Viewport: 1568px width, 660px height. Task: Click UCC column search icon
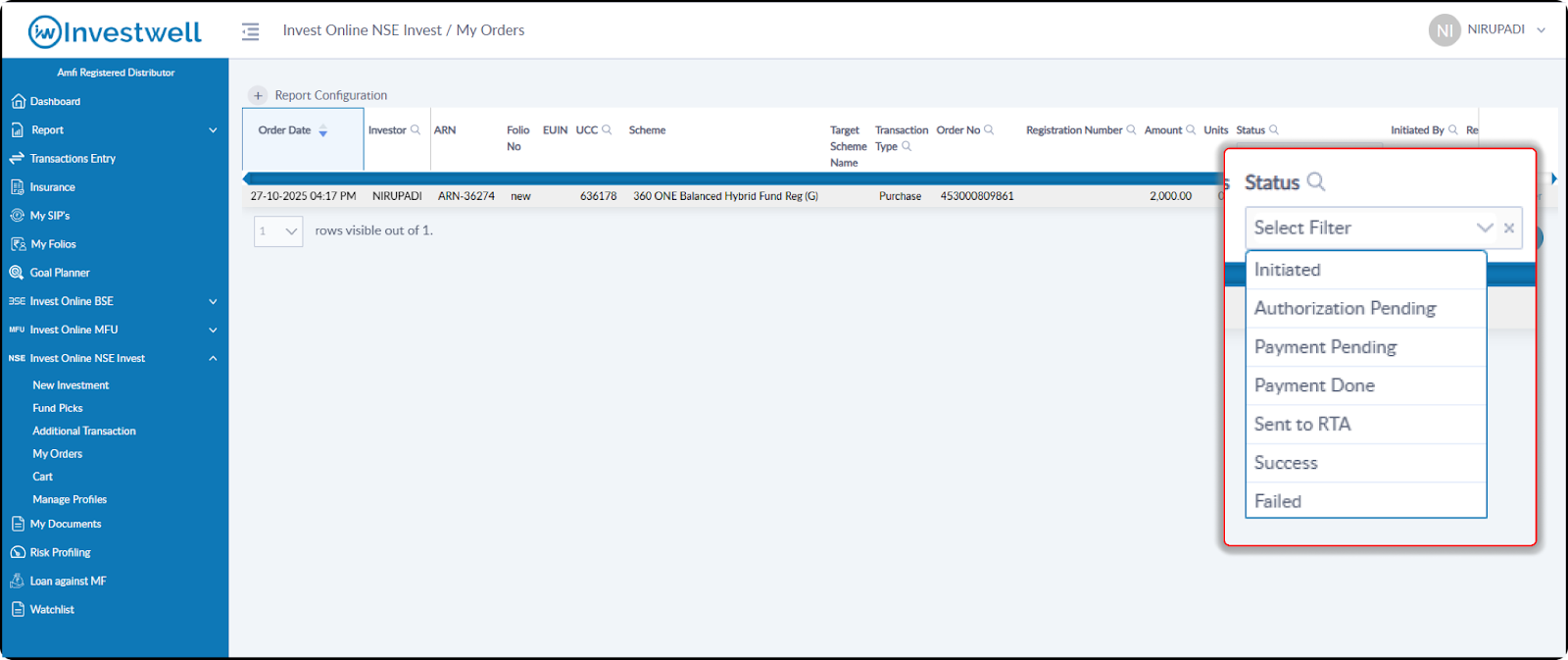point(607,129)
